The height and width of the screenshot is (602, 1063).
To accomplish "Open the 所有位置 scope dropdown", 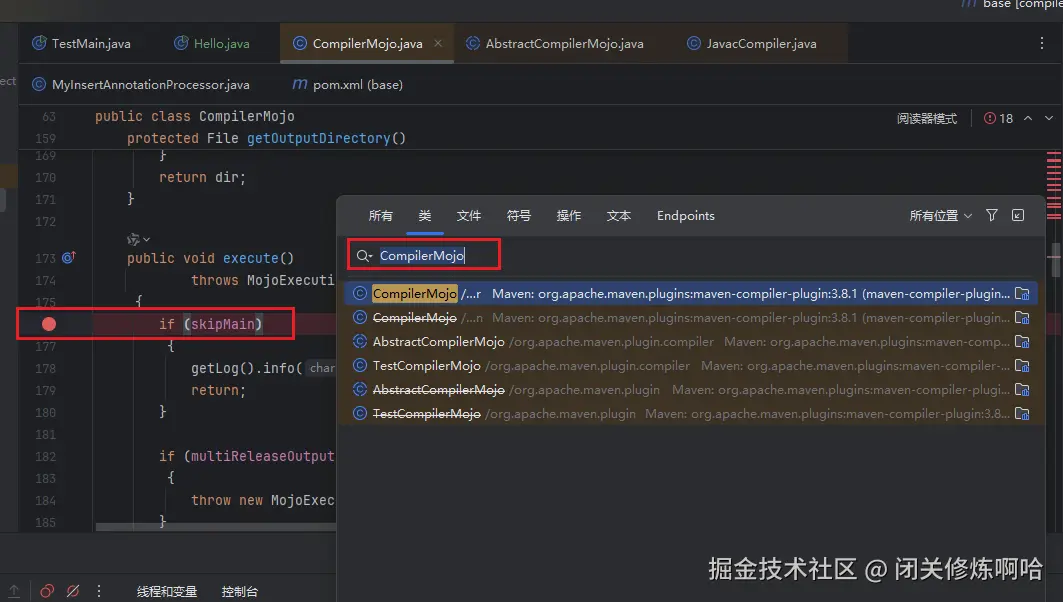I will pyautogui.click(x=940, y=216).
